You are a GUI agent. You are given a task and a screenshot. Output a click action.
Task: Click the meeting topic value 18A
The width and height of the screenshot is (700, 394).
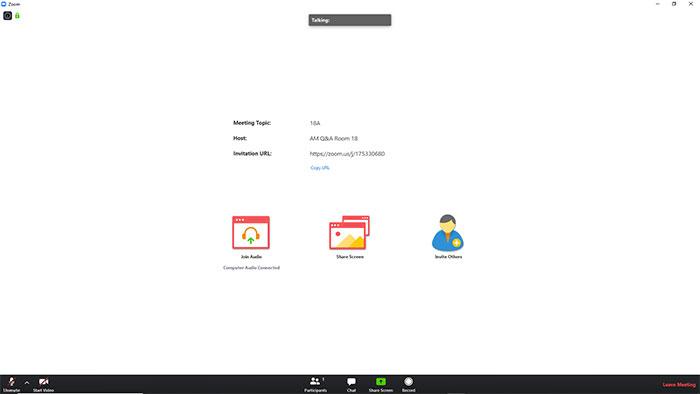pos(315,123)
